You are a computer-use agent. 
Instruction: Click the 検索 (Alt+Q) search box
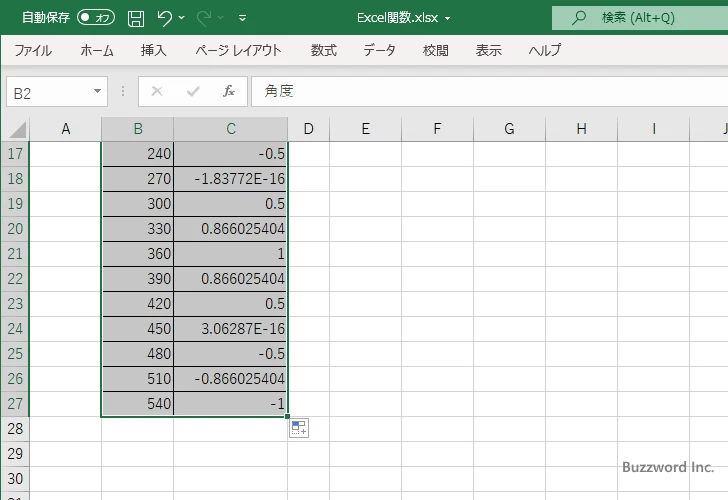coord(640,18)
